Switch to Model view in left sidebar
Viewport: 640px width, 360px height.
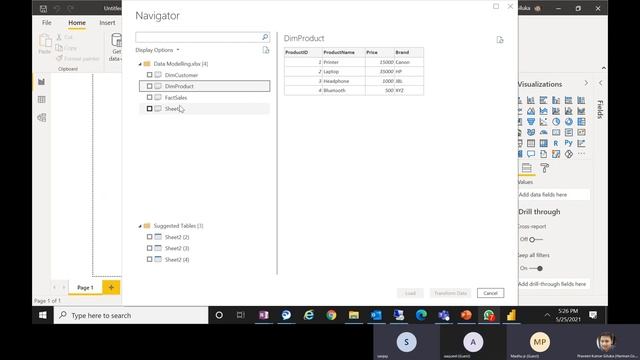coord(42,118)
